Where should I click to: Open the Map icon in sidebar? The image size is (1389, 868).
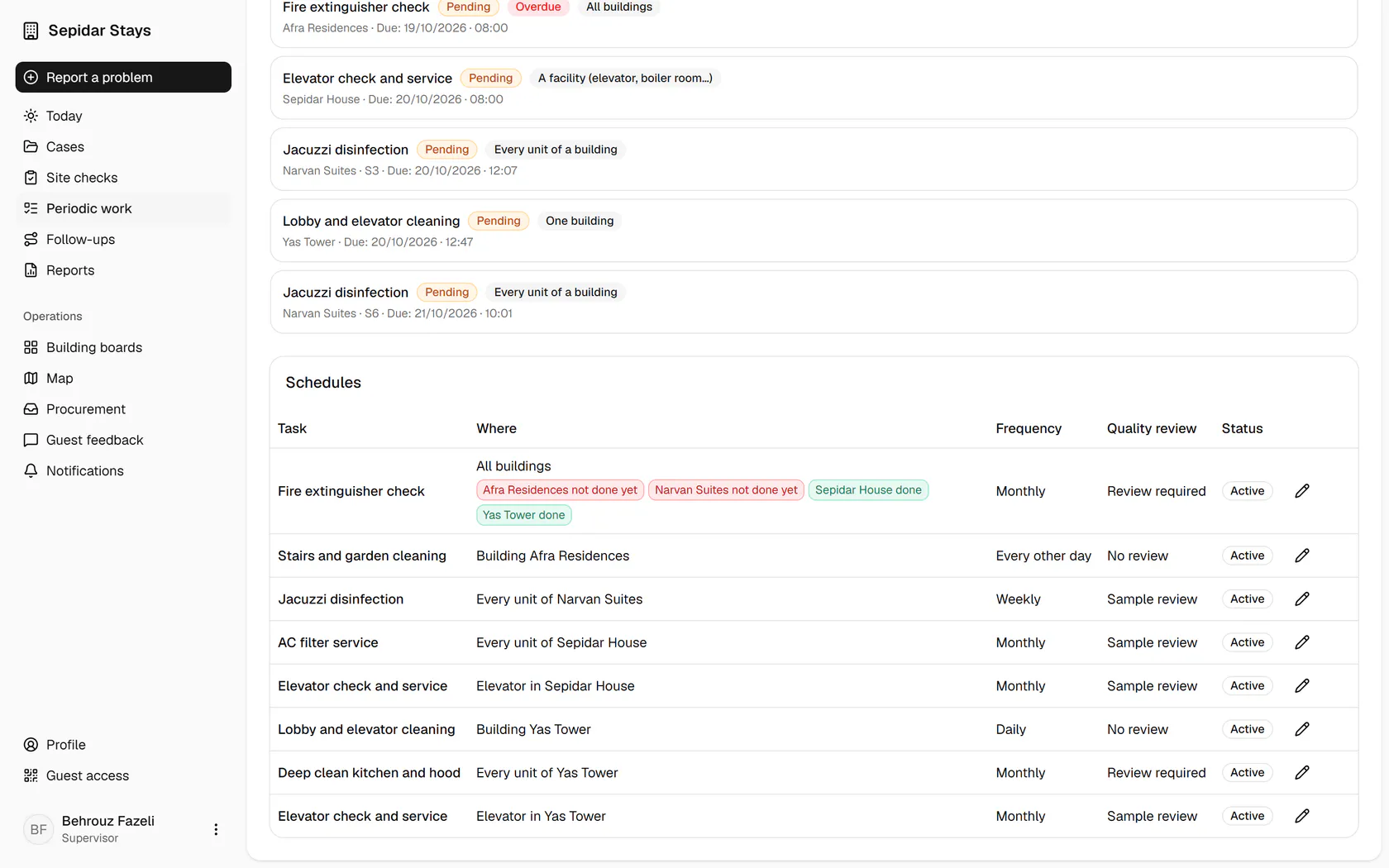pos(31,379)
